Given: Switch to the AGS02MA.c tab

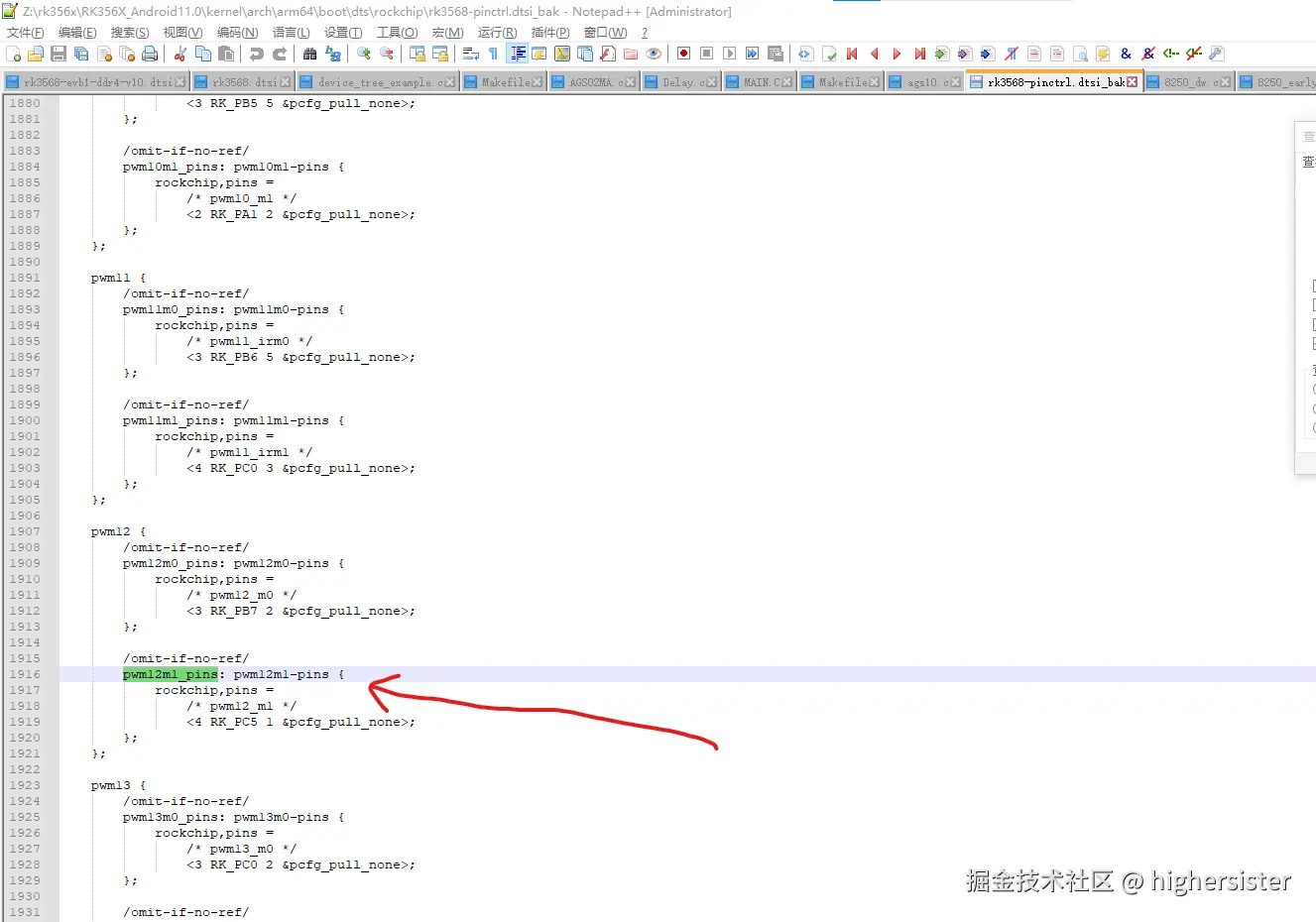Looking at the screenshot, I should (x=594, y=82).
